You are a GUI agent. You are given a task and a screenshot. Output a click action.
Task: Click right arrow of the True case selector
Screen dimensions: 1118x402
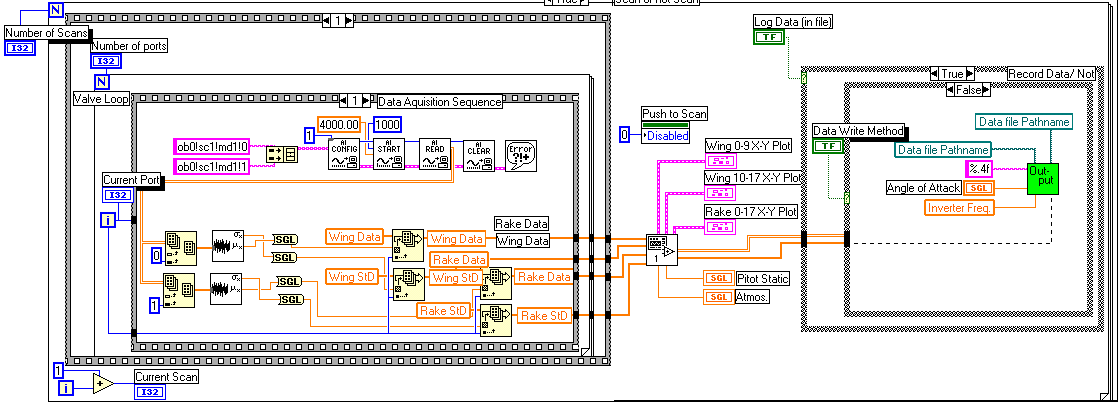point(969,74)
